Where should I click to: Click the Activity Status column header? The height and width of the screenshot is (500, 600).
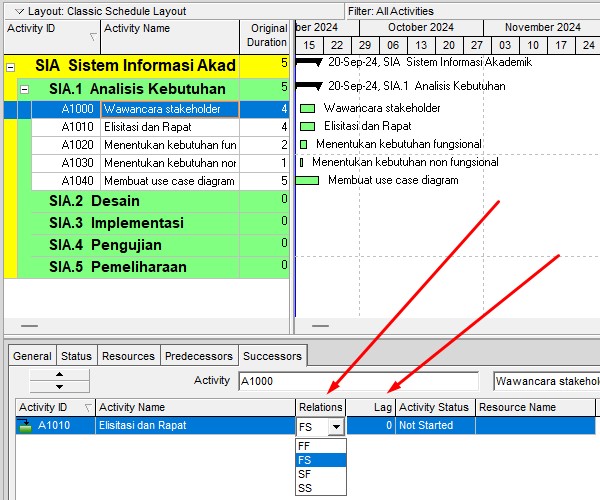click(x=435, y=407)
